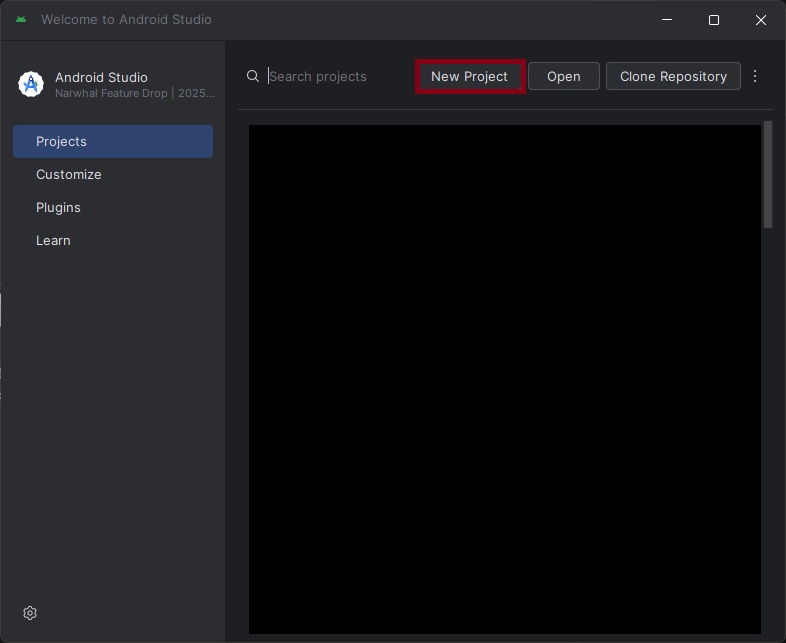This screenshot has height=643, width=786.
Task: Open the three-dot more actions menu
Action: tap(754, 76)
